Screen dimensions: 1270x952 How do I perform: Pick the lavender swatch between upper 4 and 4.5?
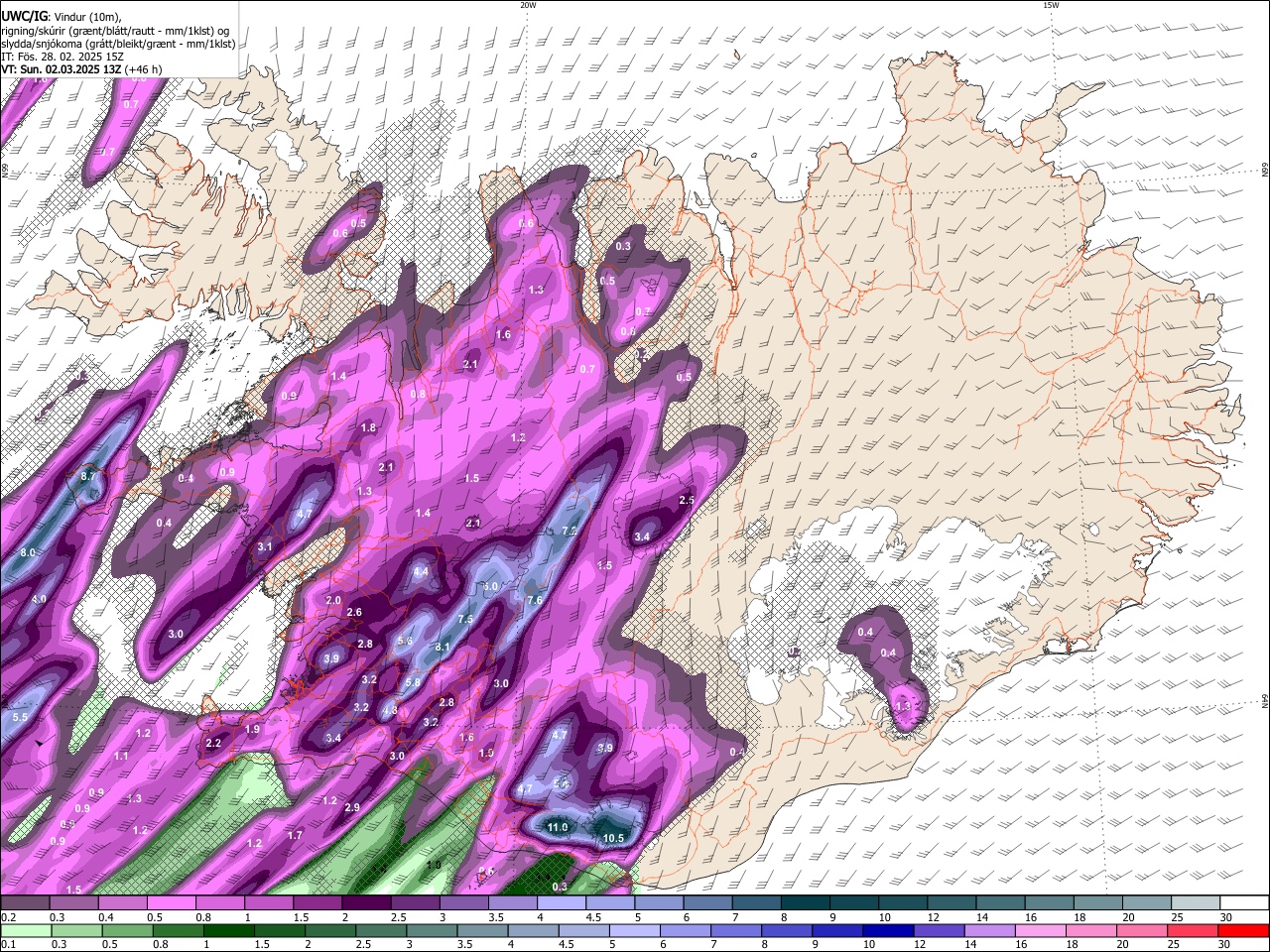click(x=562, y=903)
